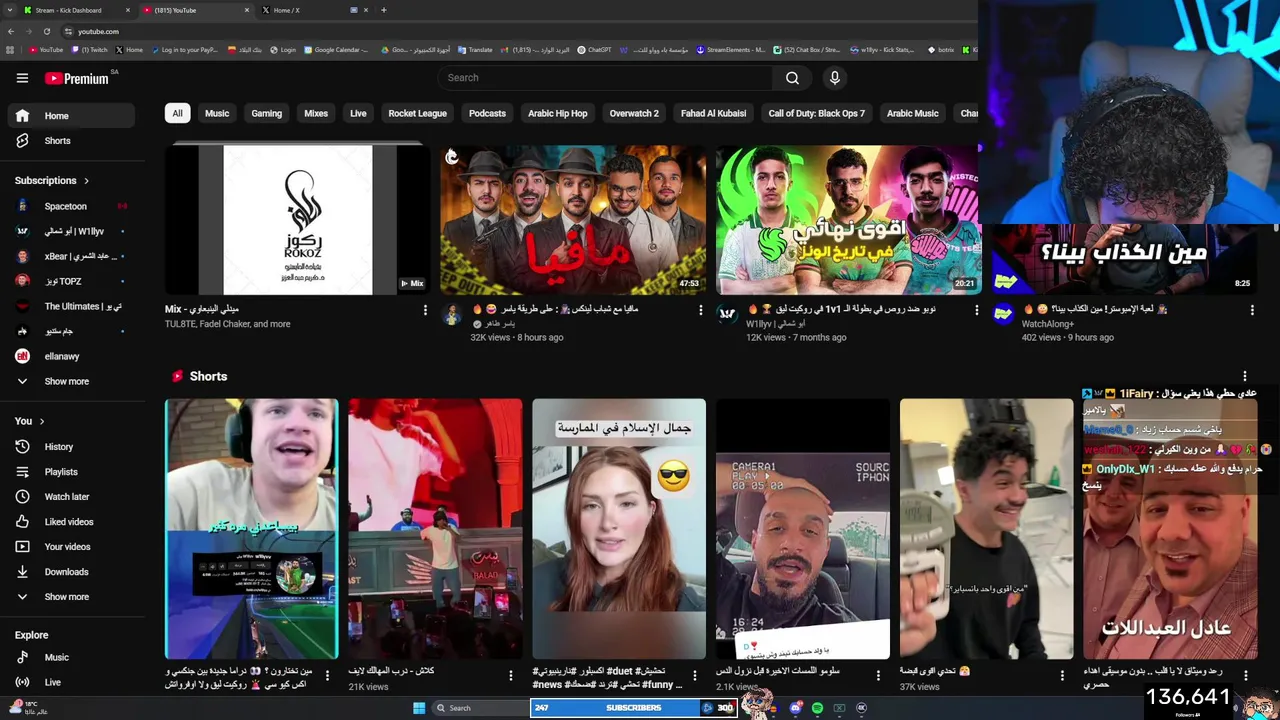The height and width of the screenshot is (720, 1280).
Task: Select the All filter chip
Action: coord(177,113)
